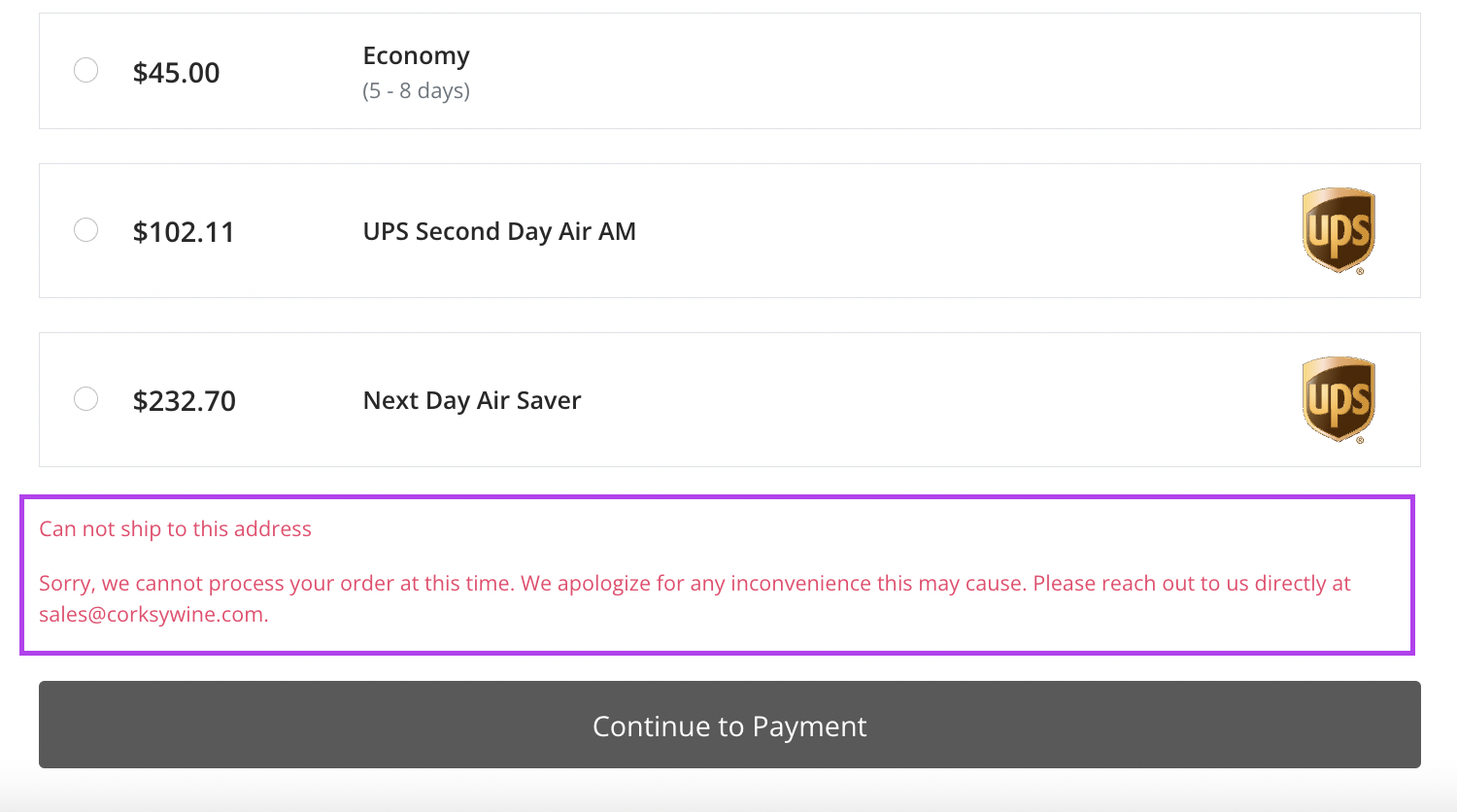Click the Next Day Air Saver label
Image resolution: width=1457 pixels, height=812 pixels.
[x=472, y=401]
